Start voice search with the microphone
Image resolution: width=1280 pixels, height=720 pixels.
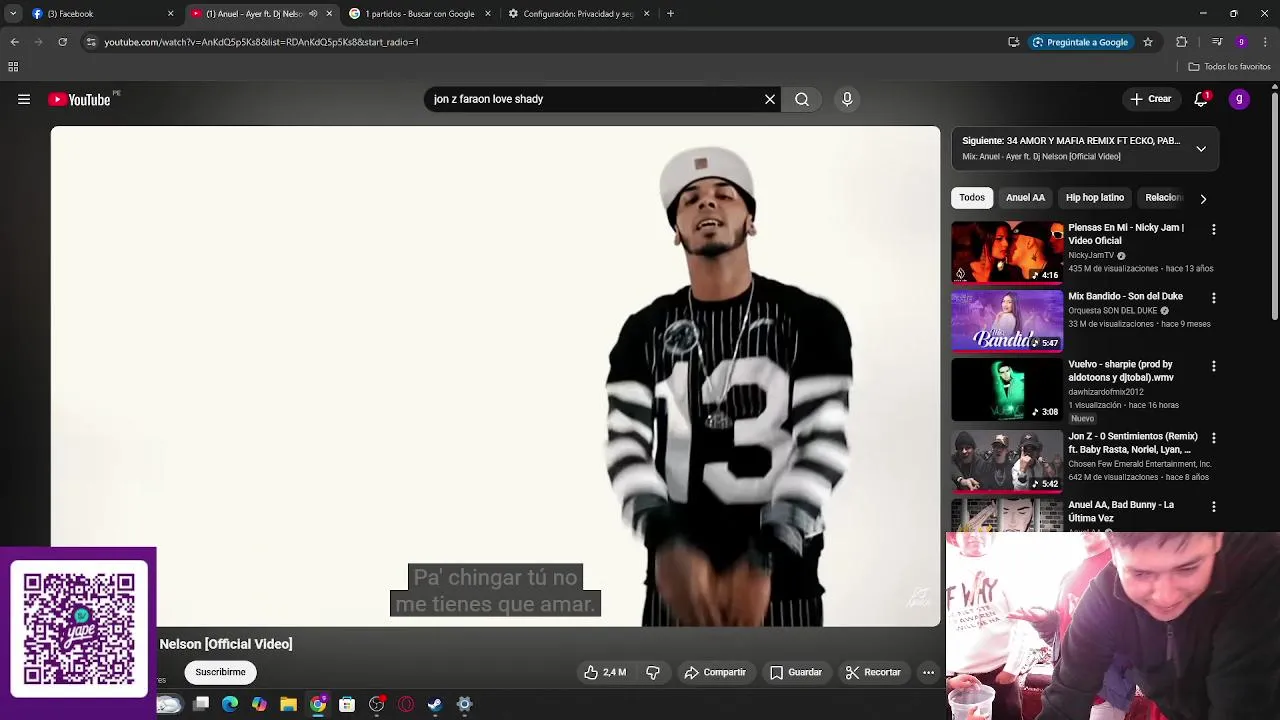coord(847,99)
